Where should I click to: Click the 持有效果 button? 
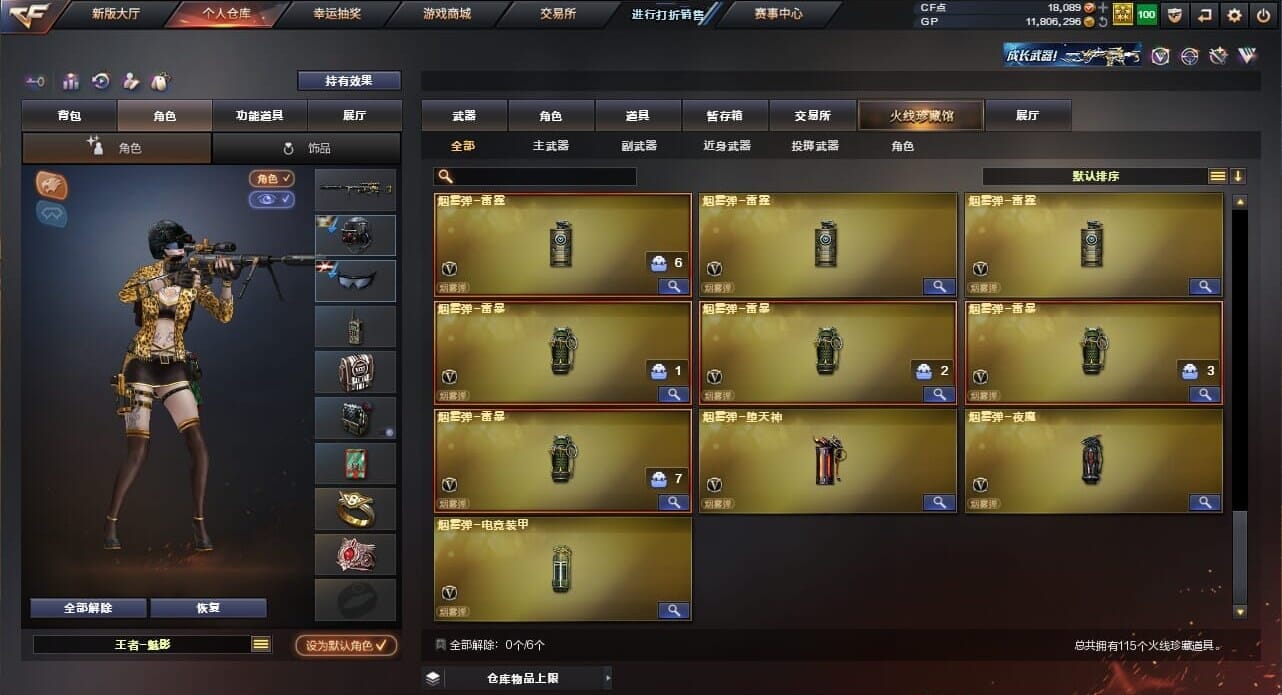tap(349, 81)
